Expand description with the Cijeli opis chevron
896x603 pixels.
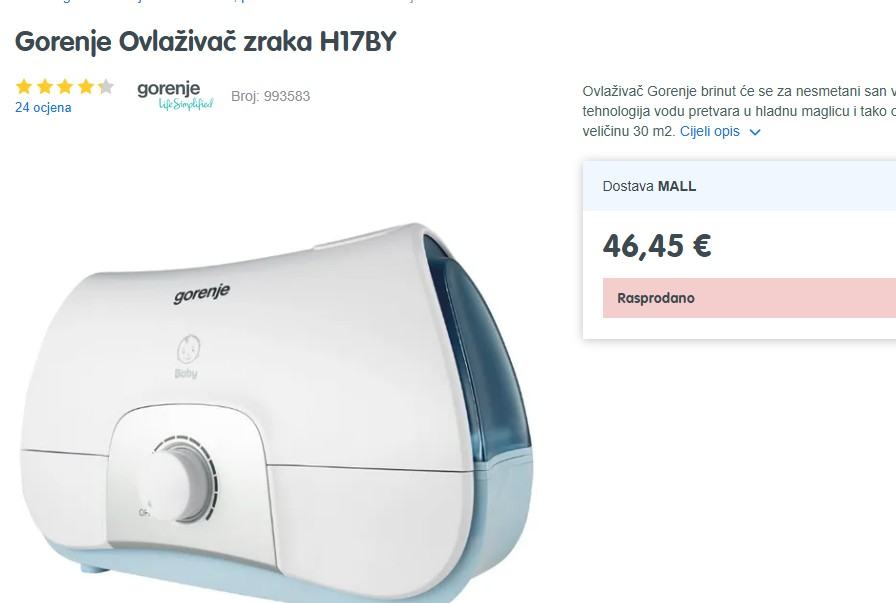pyautogui.click(x=755, y=132)
